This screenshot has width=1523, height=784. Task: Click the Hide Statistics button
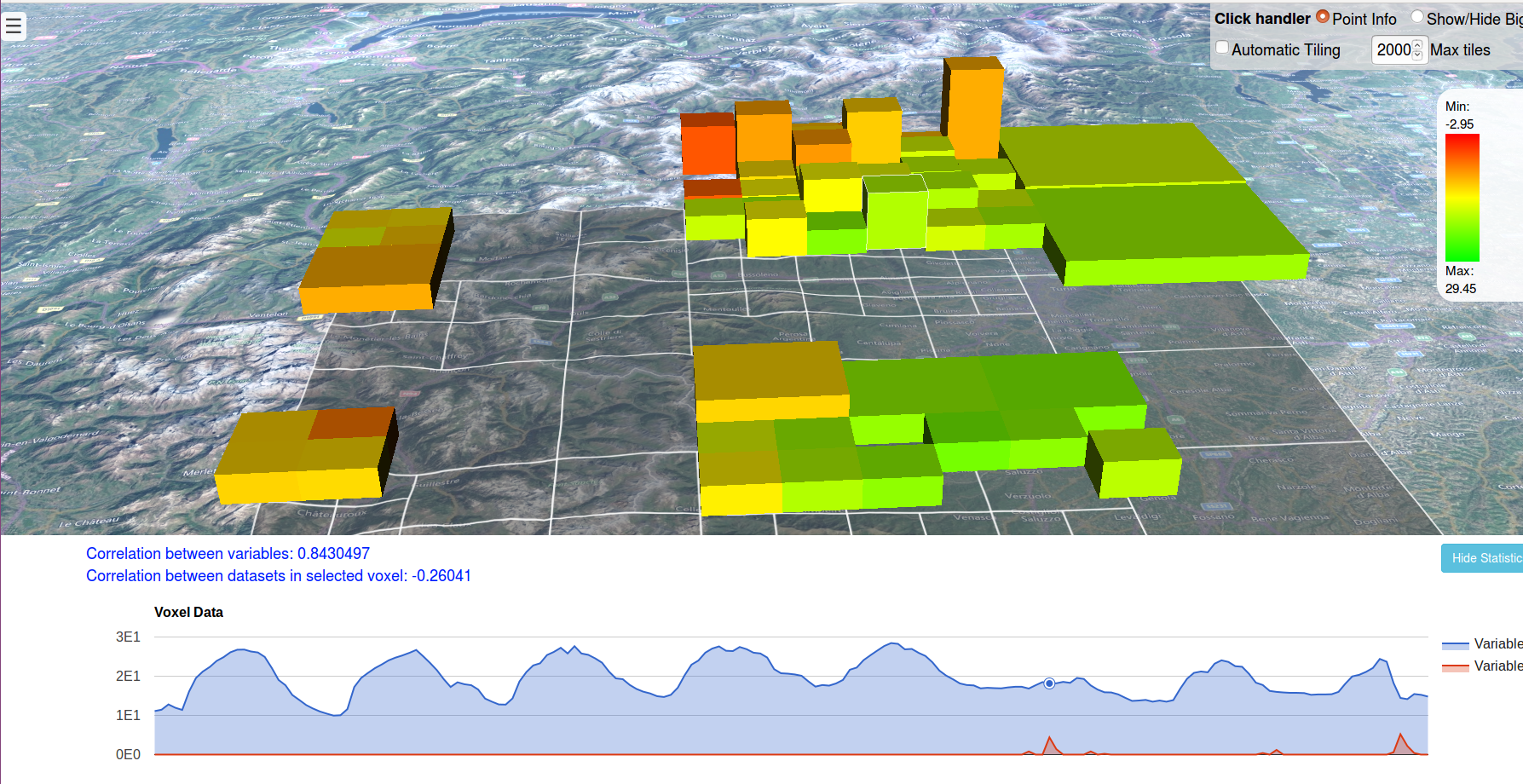(1483, 558)
